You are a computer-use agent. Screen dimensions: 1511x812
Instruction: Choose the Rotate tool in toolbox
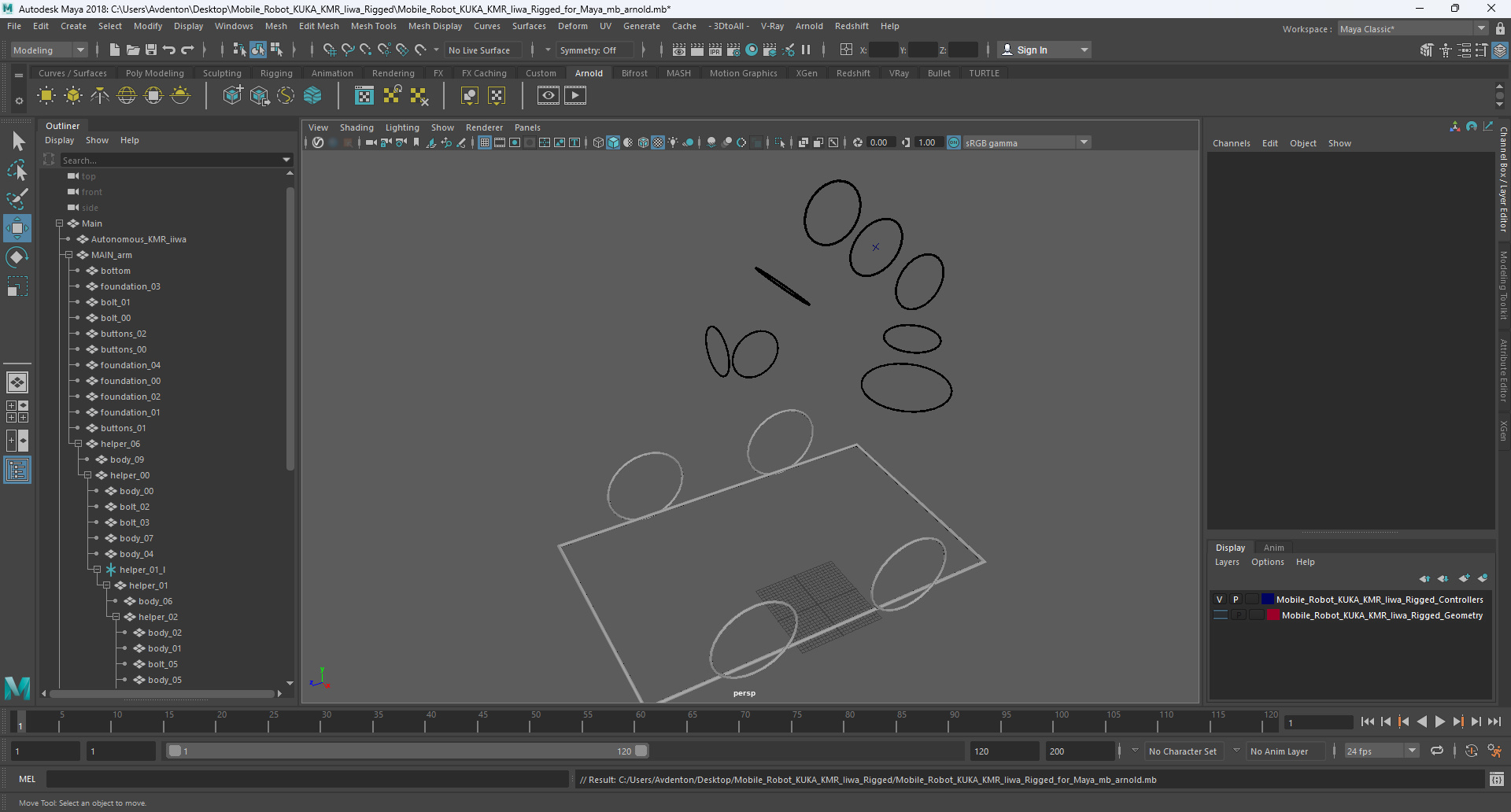coord(17,257)
